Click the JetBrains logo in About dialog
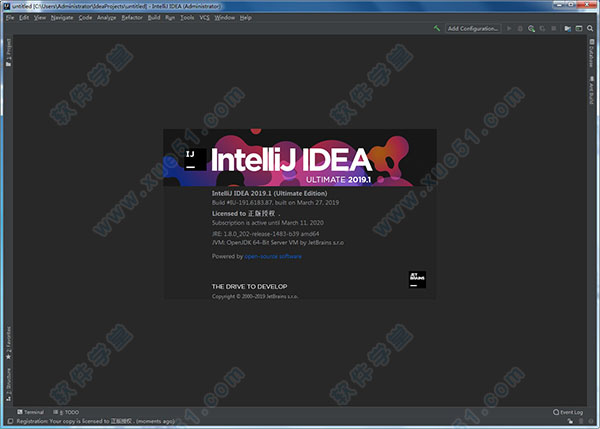This screenshot has height=429, width=600. (417, 279)
